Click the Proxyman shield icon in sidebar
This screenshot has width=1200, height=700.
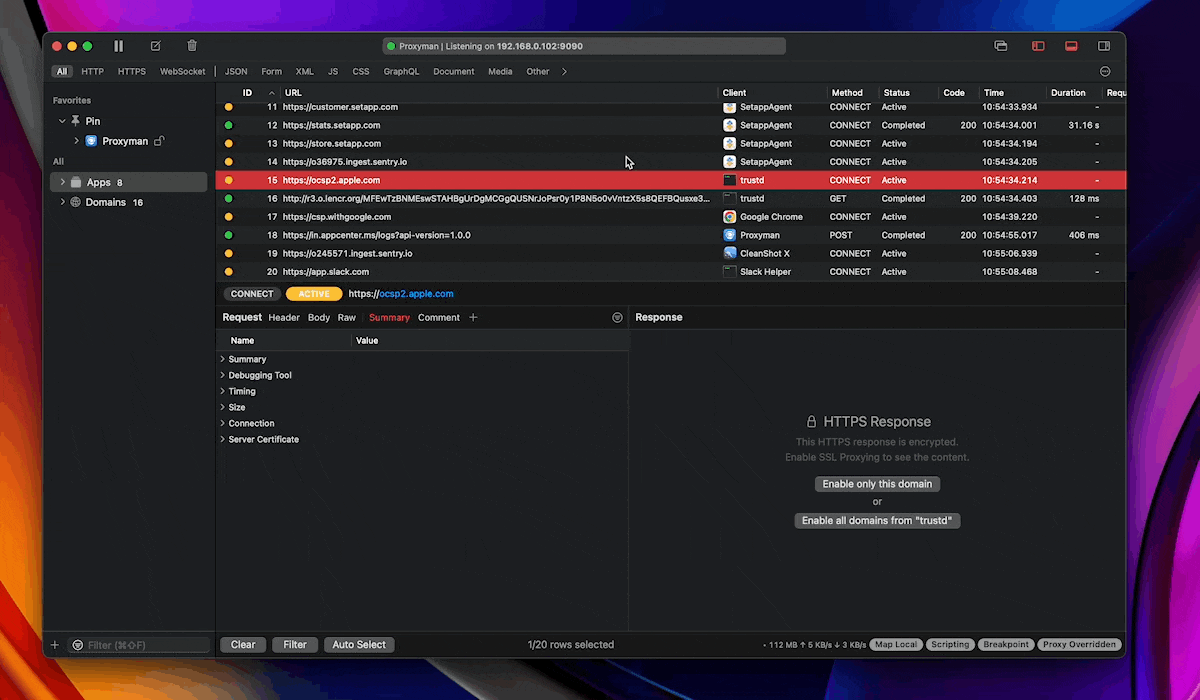pos(91,141)
